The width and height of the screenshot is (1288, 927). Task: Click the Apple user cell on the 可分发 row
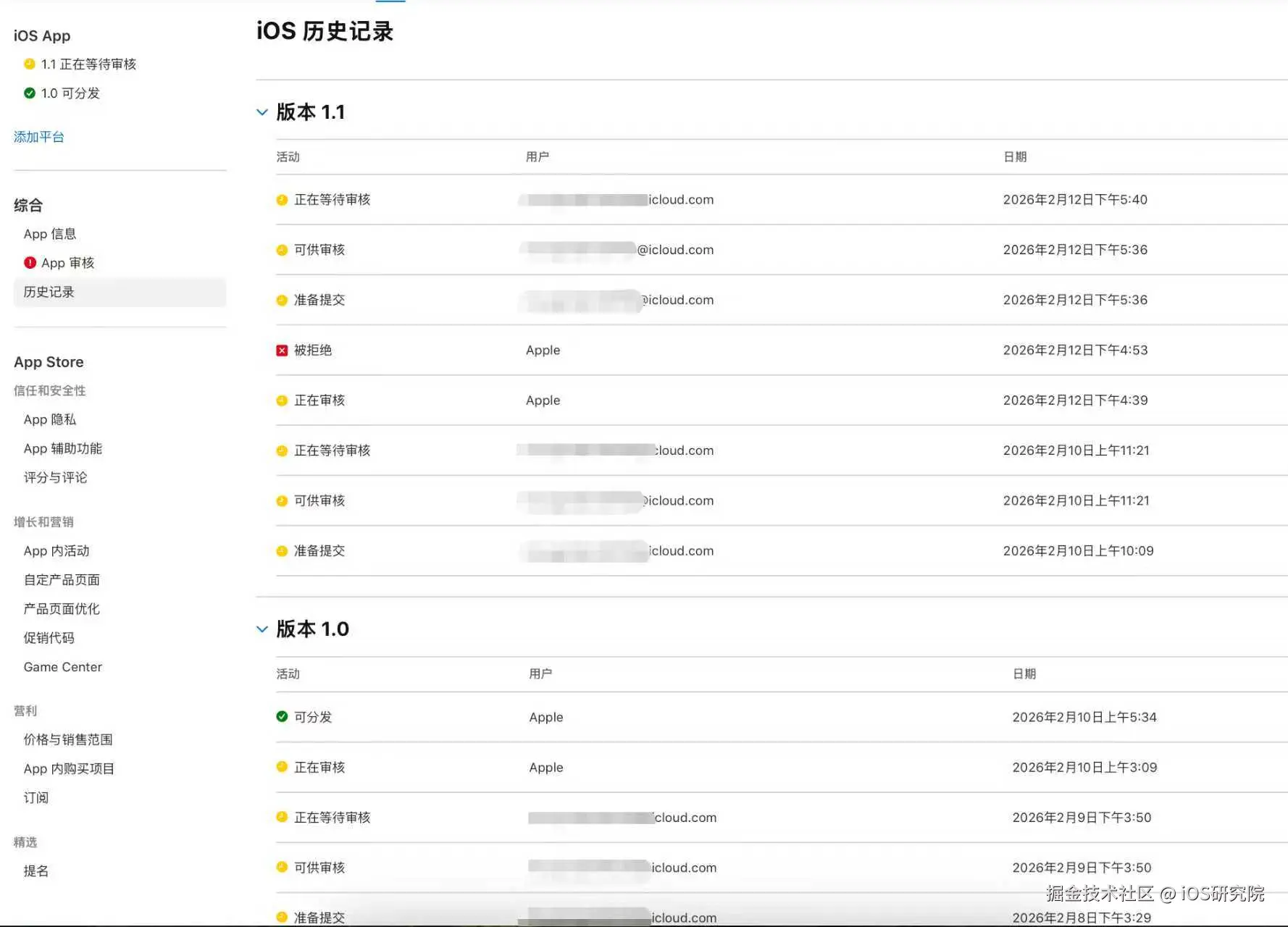coord(546,717)
